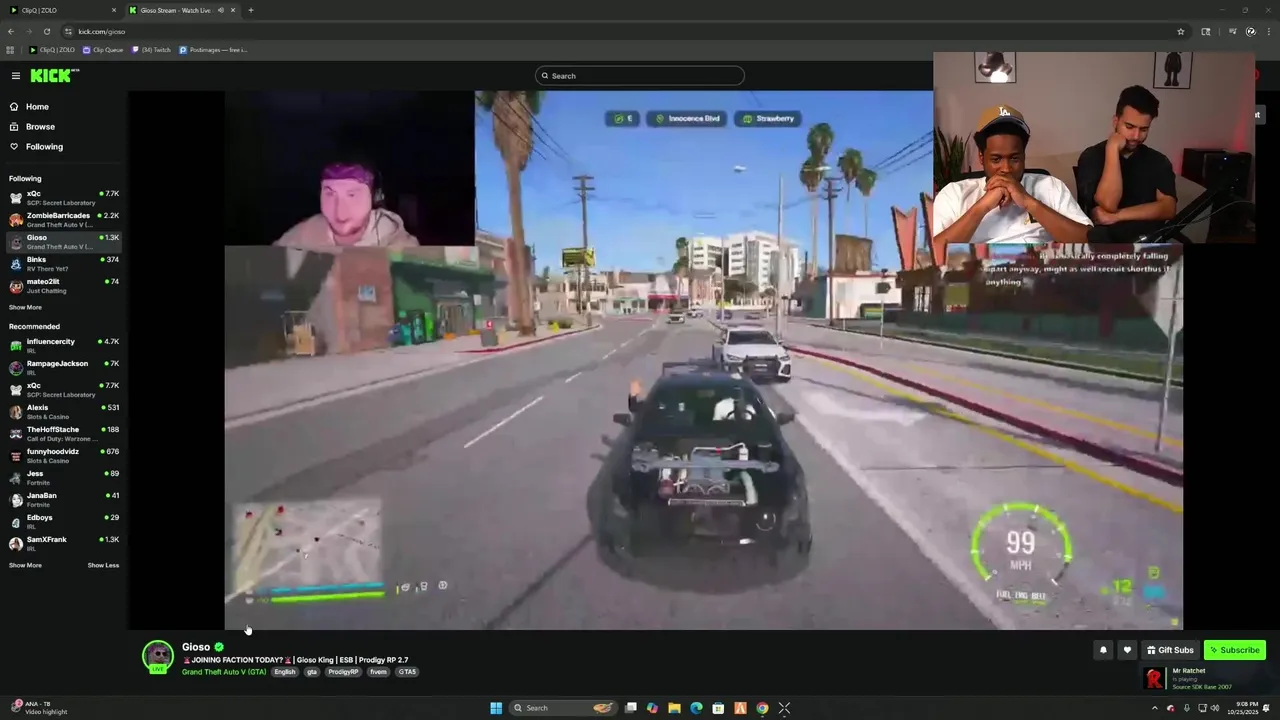Open the mateo2lit channel in sidebar

[64, 286]
